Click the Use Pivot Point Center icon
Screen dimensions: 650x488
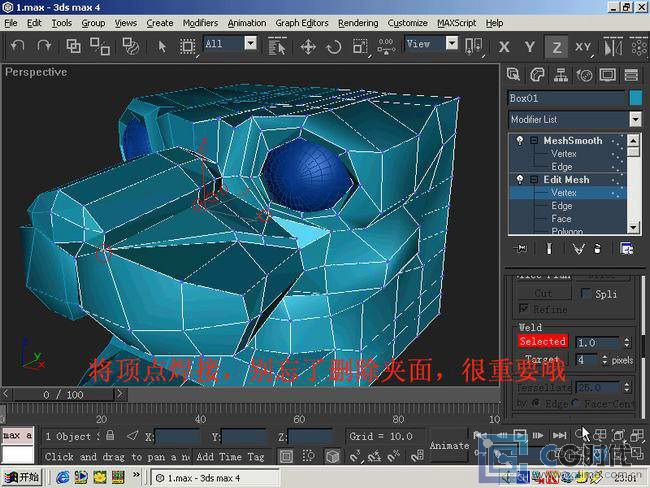tap(473, 46)
